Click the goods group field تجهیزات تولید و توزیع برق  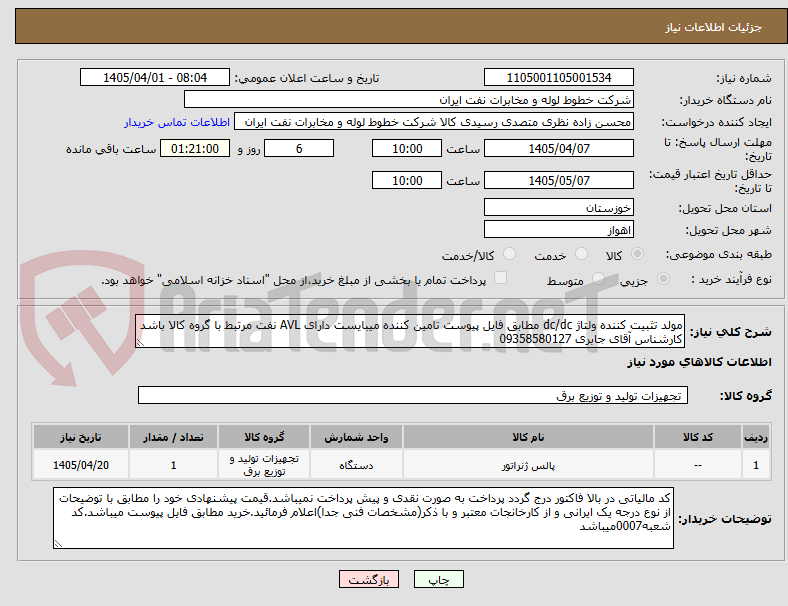pyautogui.click(x=413, y=395)
